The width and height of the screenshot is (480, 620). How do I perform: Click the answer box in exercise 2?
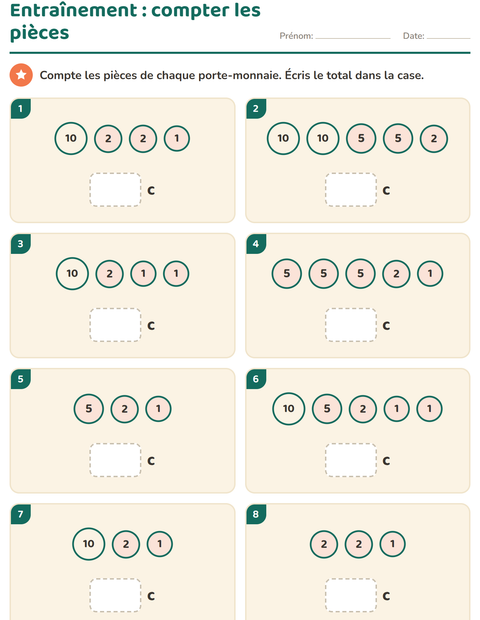(351, 190)
